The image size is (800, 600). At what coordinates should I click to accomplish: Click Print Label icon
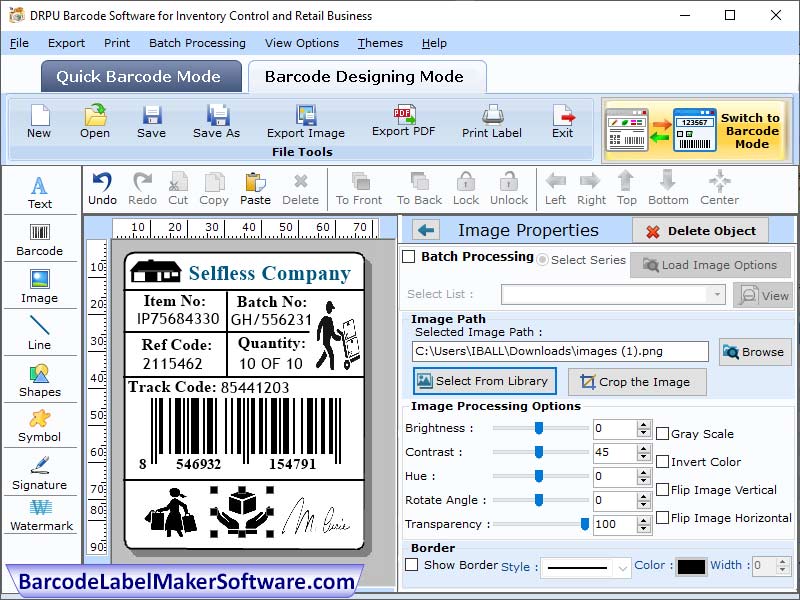pos(492,121)
